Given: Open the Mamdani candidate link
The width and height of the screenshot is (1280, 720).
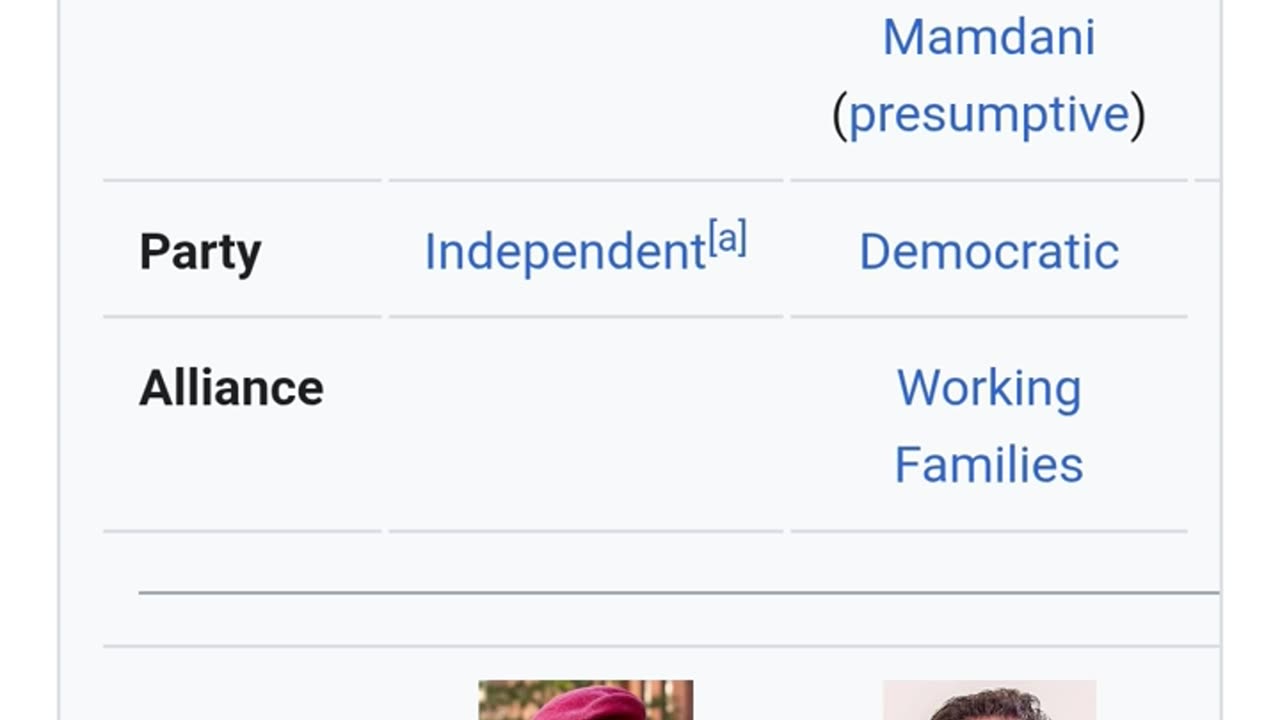Looking at the screenshot, I should (988, 37).
